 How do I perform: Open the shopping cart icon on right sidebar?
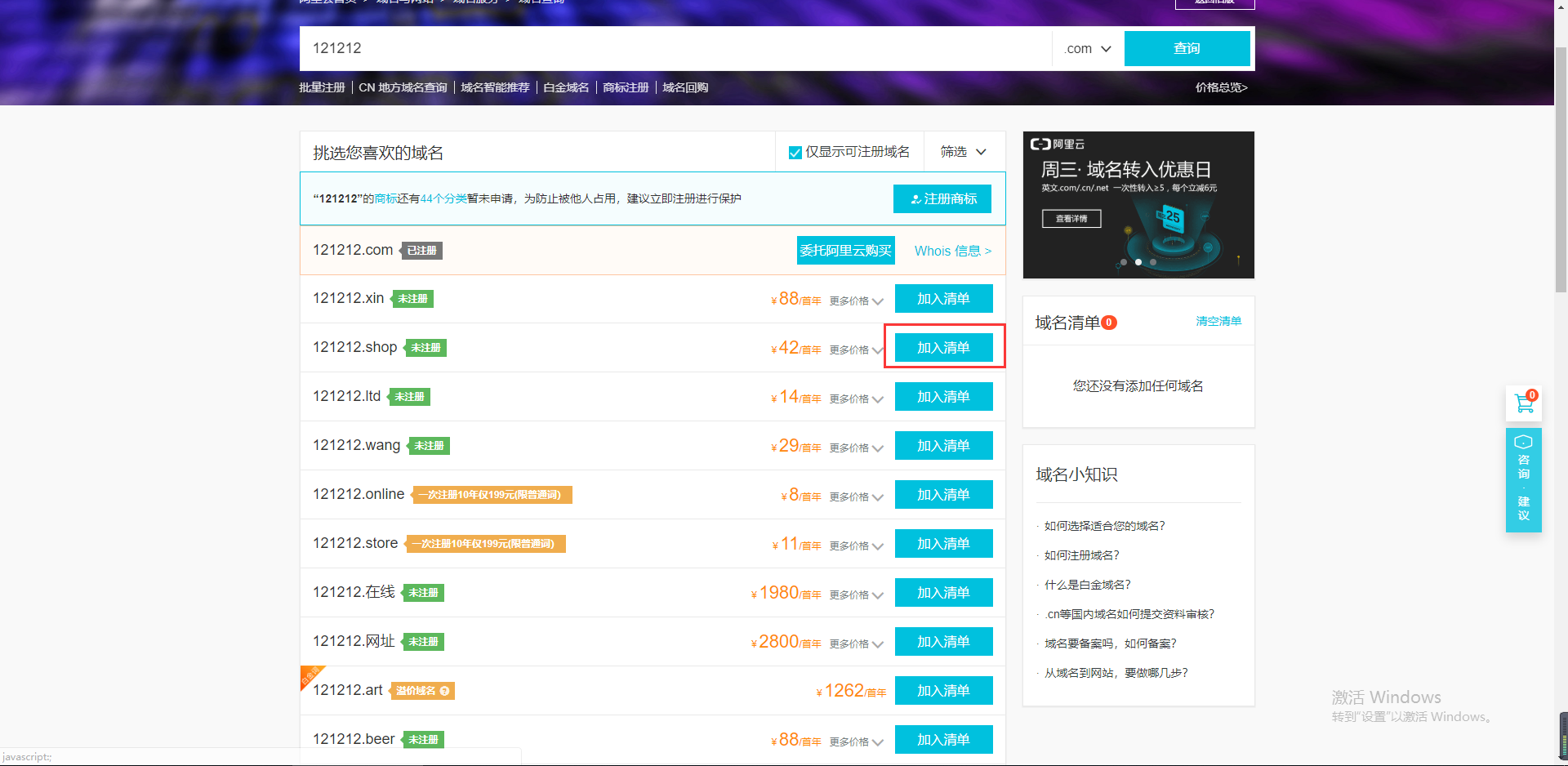[1523, 403]
